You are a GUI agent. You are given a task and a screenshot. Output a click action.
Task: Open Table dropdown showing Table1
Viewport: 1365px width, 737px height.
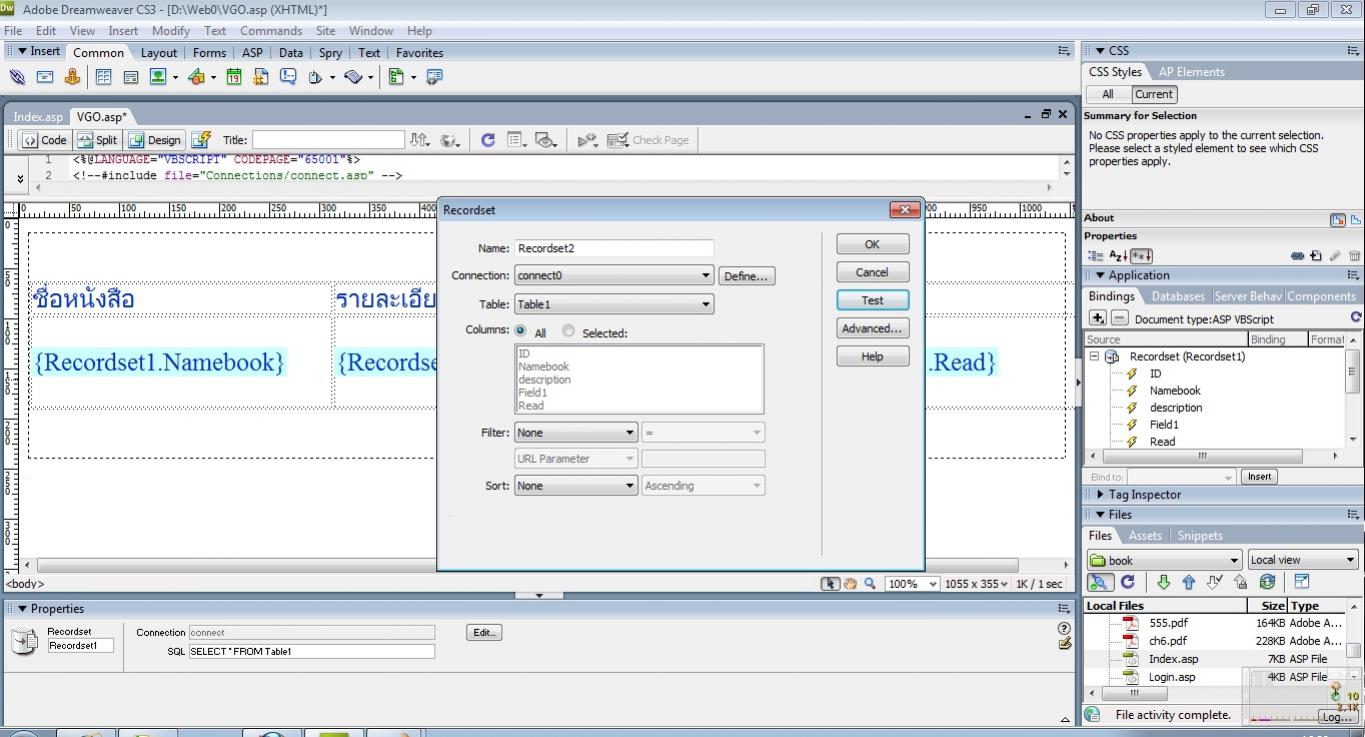614,304
